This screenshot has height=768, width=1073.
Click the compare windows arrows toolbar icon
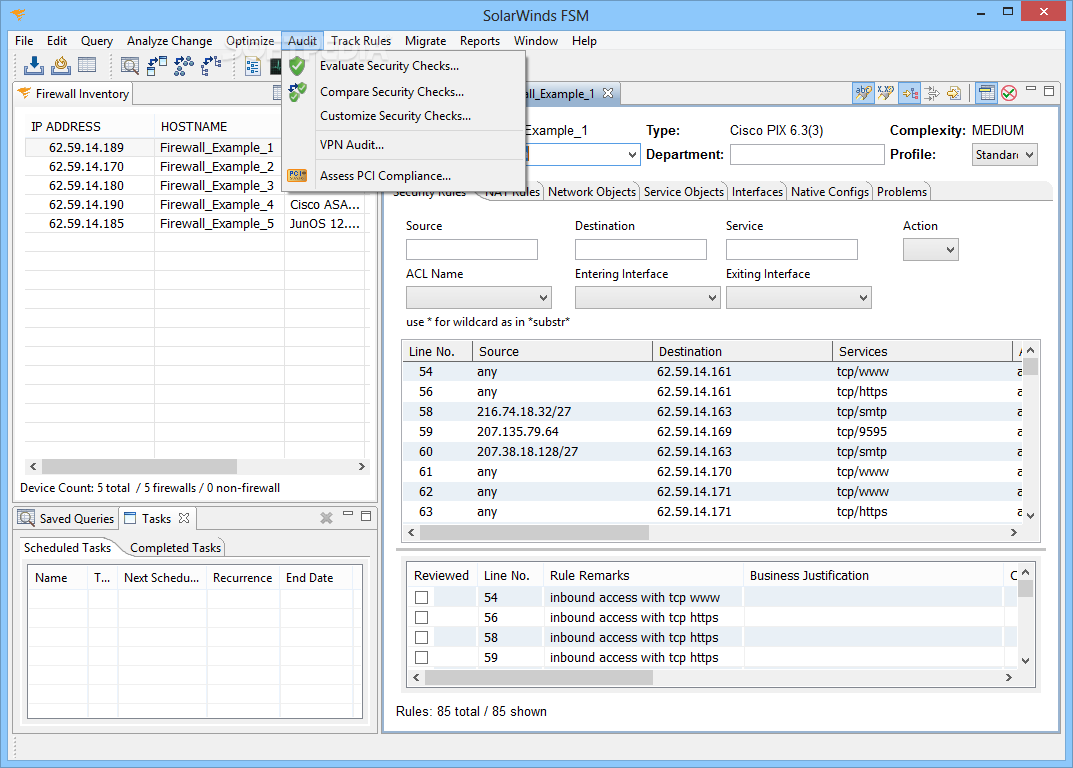[157, 66]
